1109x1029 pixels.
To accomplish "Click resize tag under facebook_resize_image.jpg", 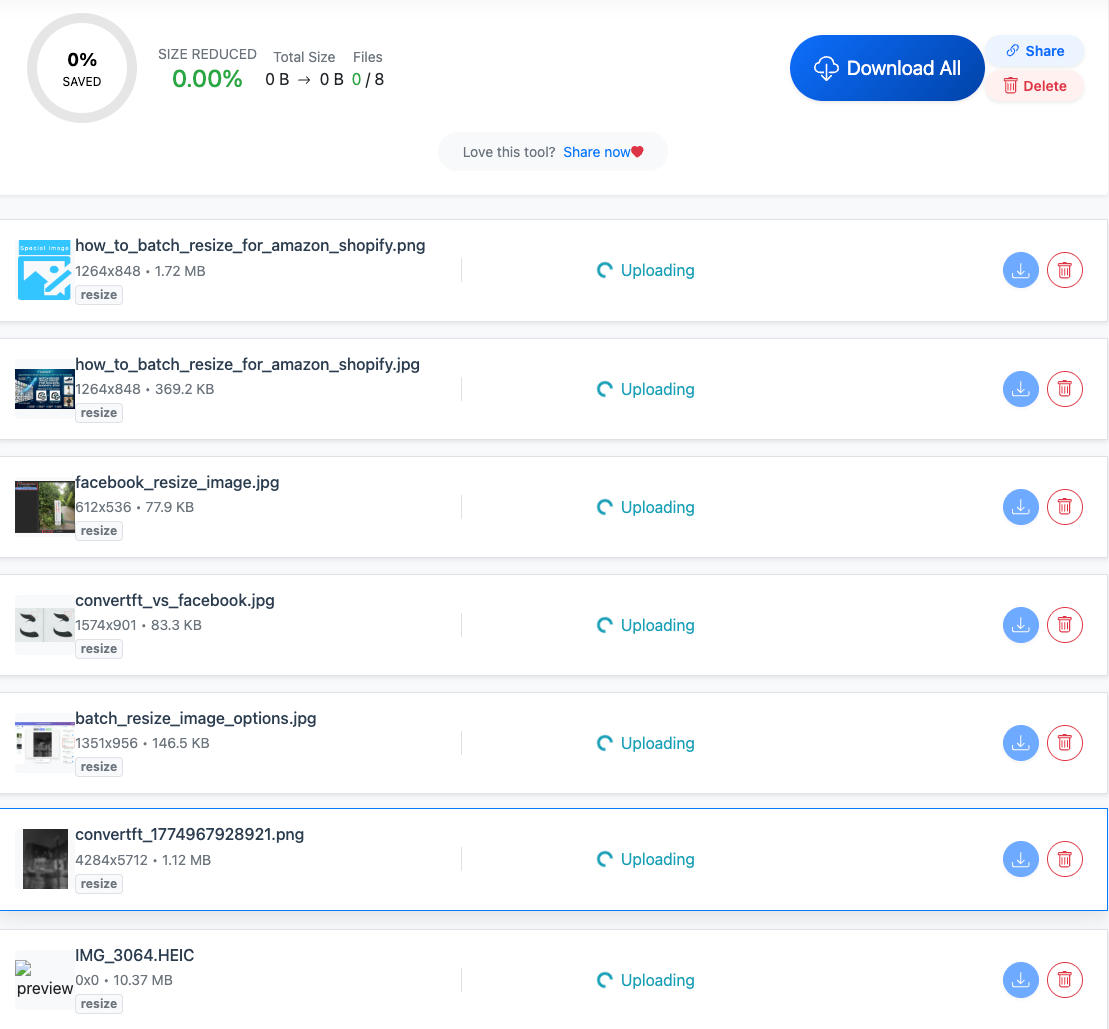I will [x=98, y=531].
